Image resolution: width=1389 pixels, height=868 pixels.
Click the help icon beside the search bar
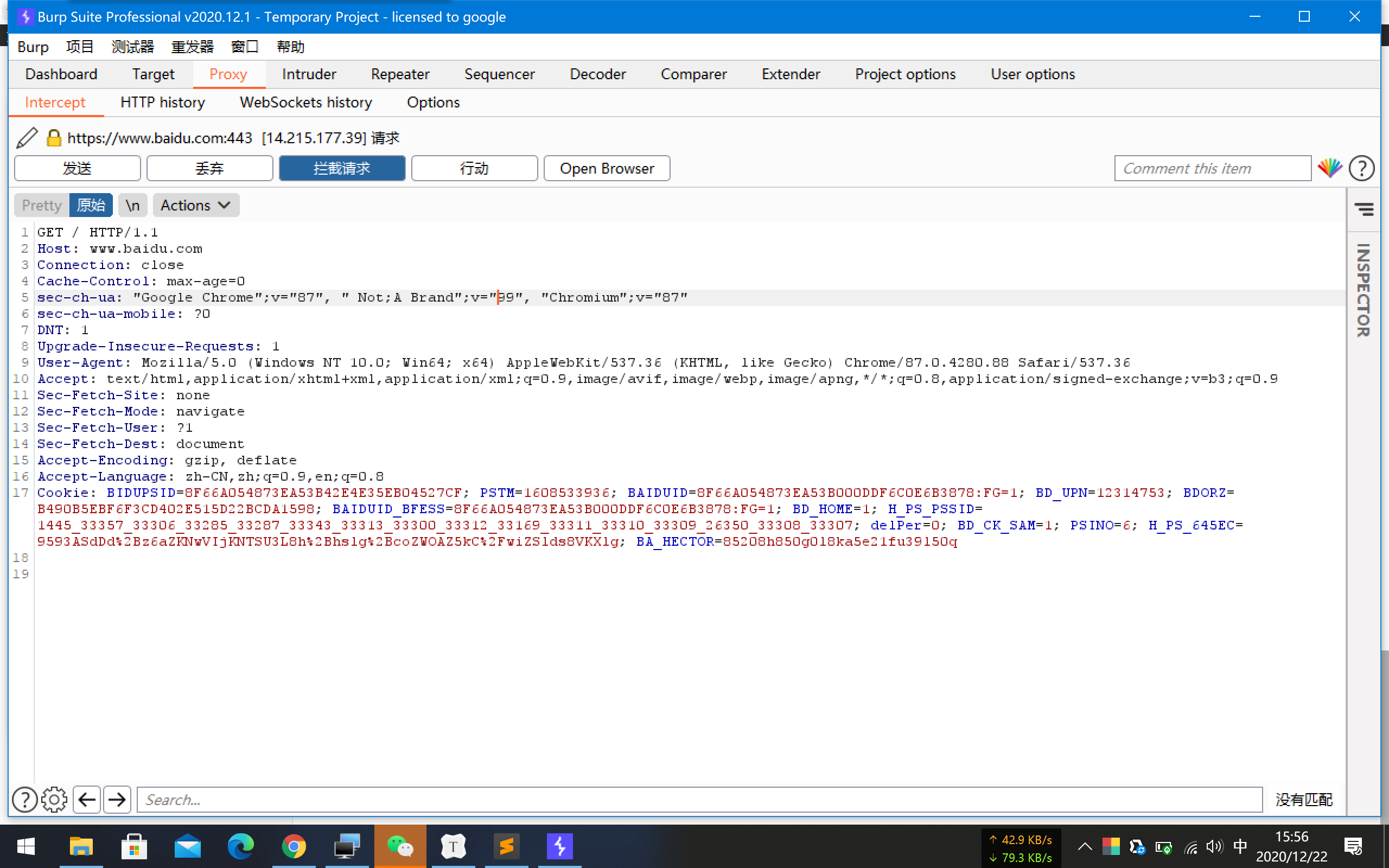[x=24, y=799]
